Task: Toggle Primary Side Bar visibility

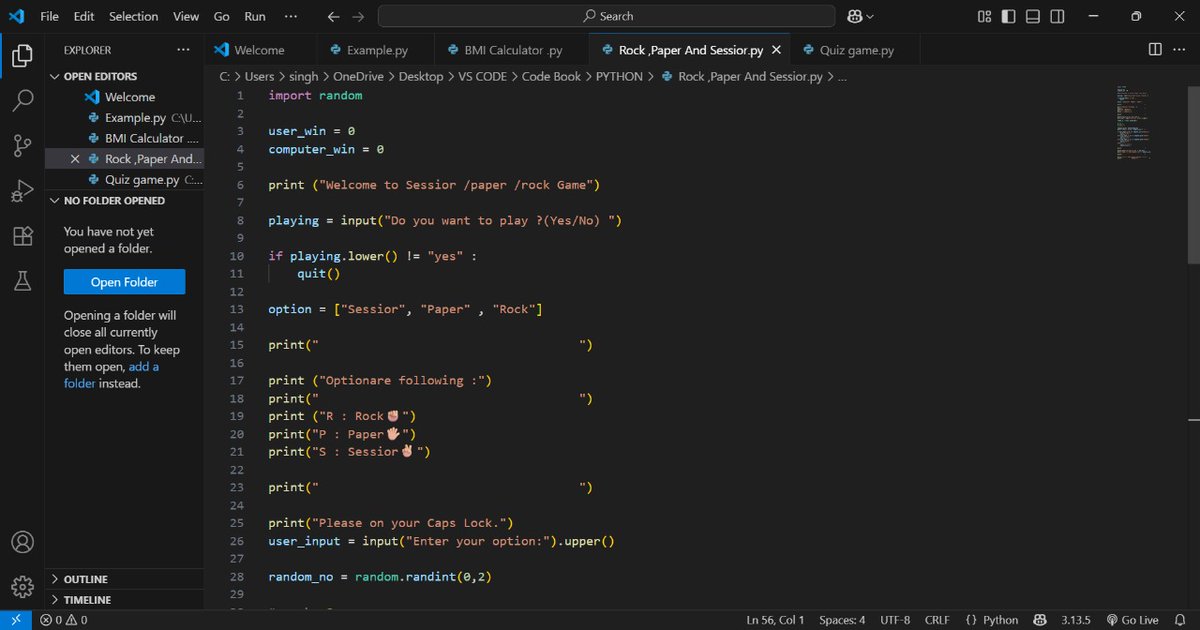Action: [x=1008, y=16]
